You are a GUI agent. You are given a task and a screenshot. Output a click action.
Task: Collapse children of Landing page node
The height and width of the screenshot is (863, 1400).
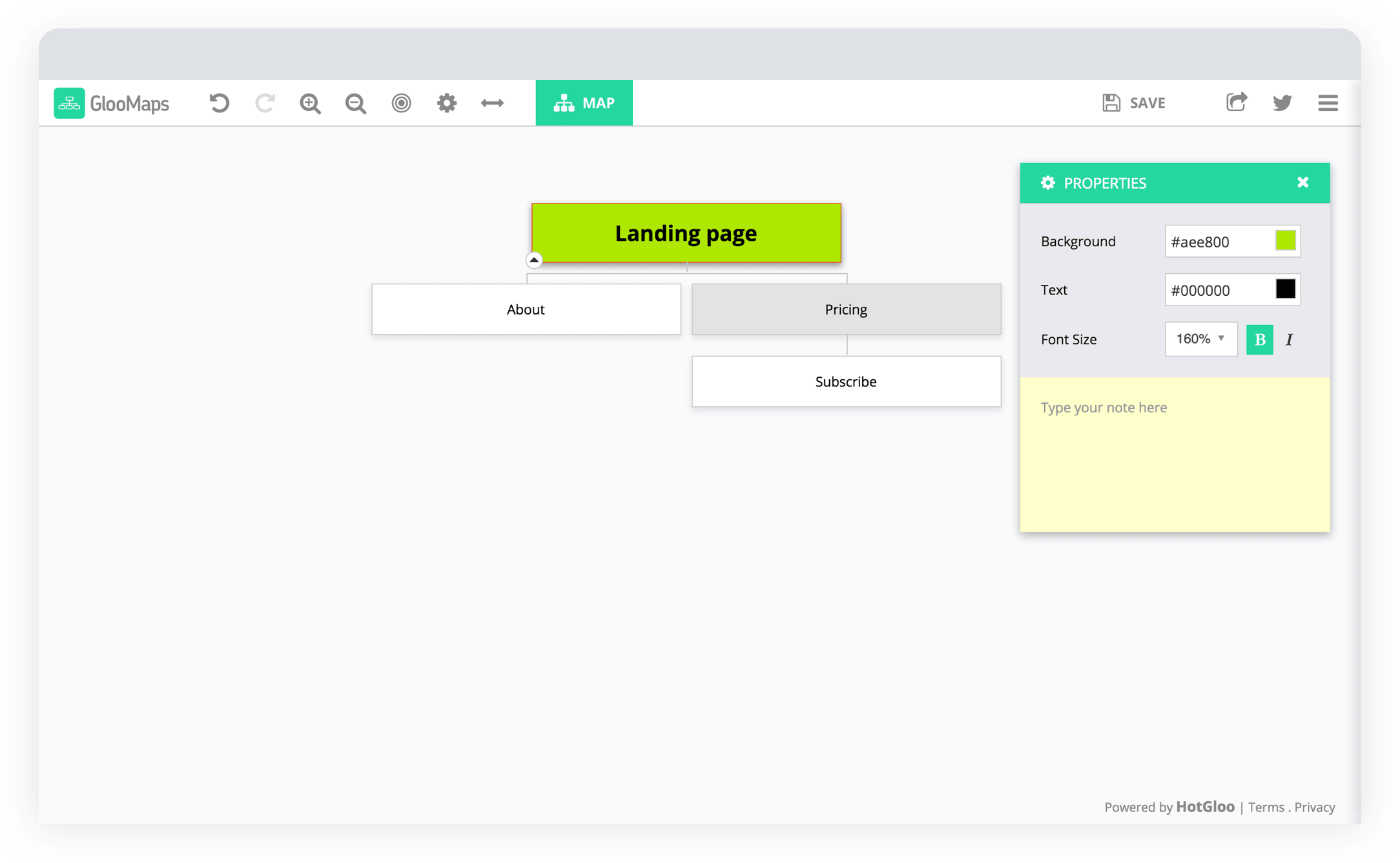[x=534, y=260]
